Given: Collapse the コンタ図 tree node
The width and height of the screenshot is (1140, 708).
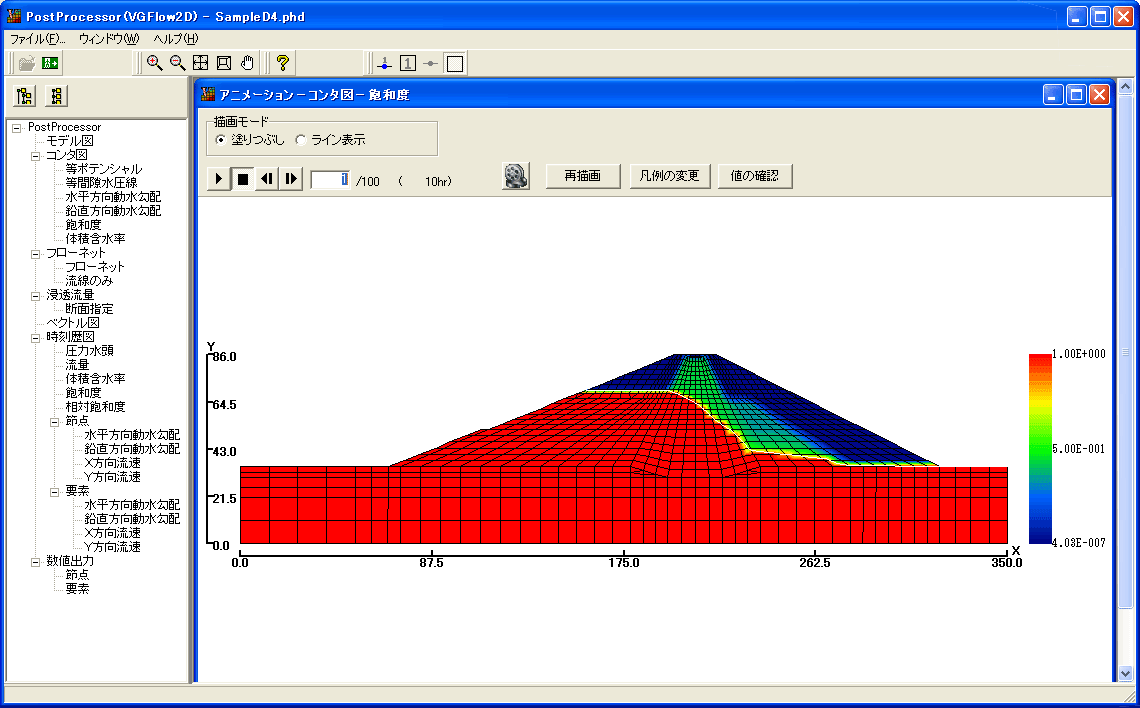Looking at the screenshot, I should pos(36,155).
